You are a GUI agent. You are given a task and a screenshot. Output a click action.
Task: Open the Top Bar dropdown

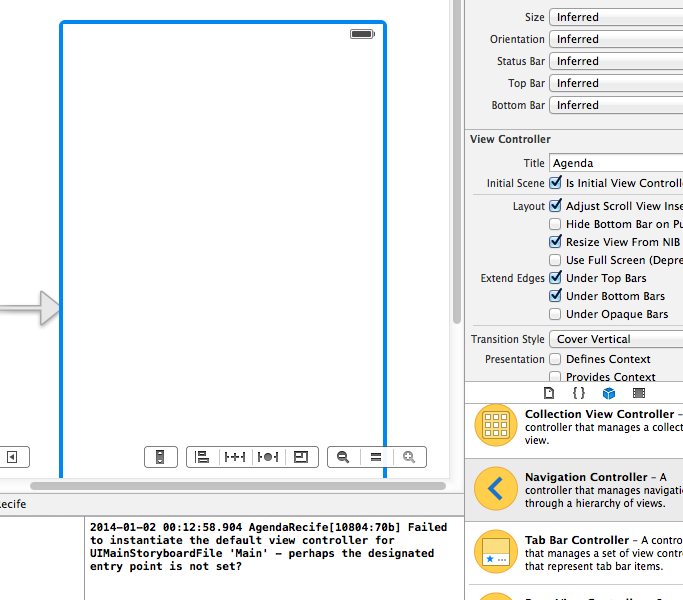pyautogui.click(x=616, y=83)
